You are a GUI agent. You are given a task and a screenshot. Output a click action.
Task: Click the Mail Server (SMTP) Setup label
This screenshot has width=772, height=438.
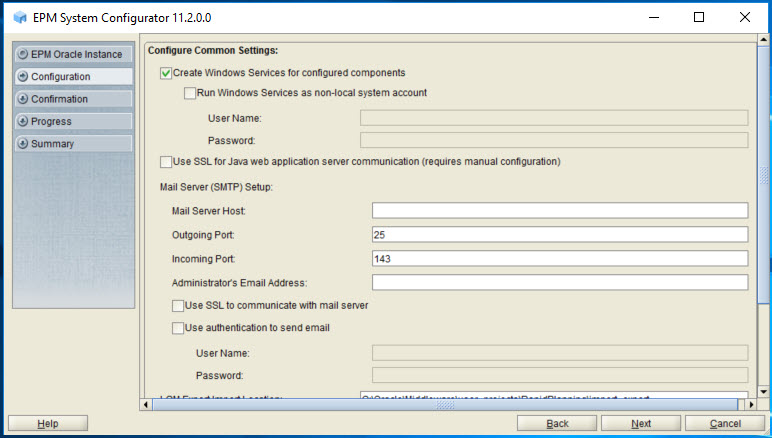[x=216, y=187]
